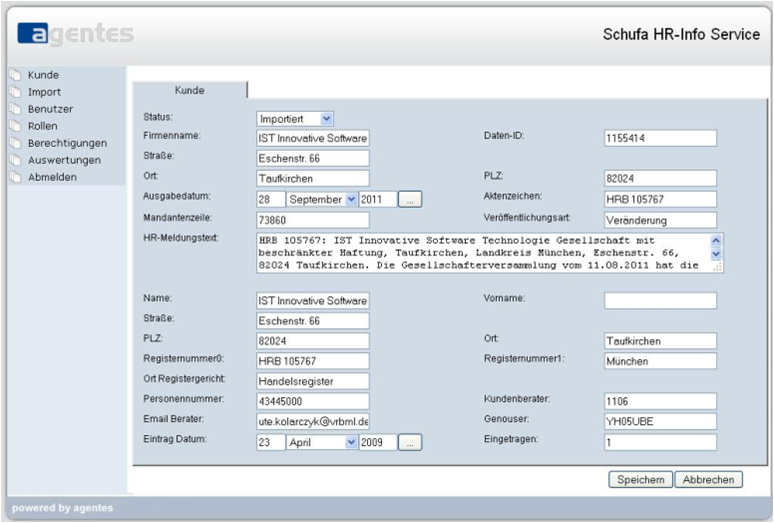Click the Name input field
Viewport: 774px width, 523px height.
pyautogui.click(x=313, y=300)
